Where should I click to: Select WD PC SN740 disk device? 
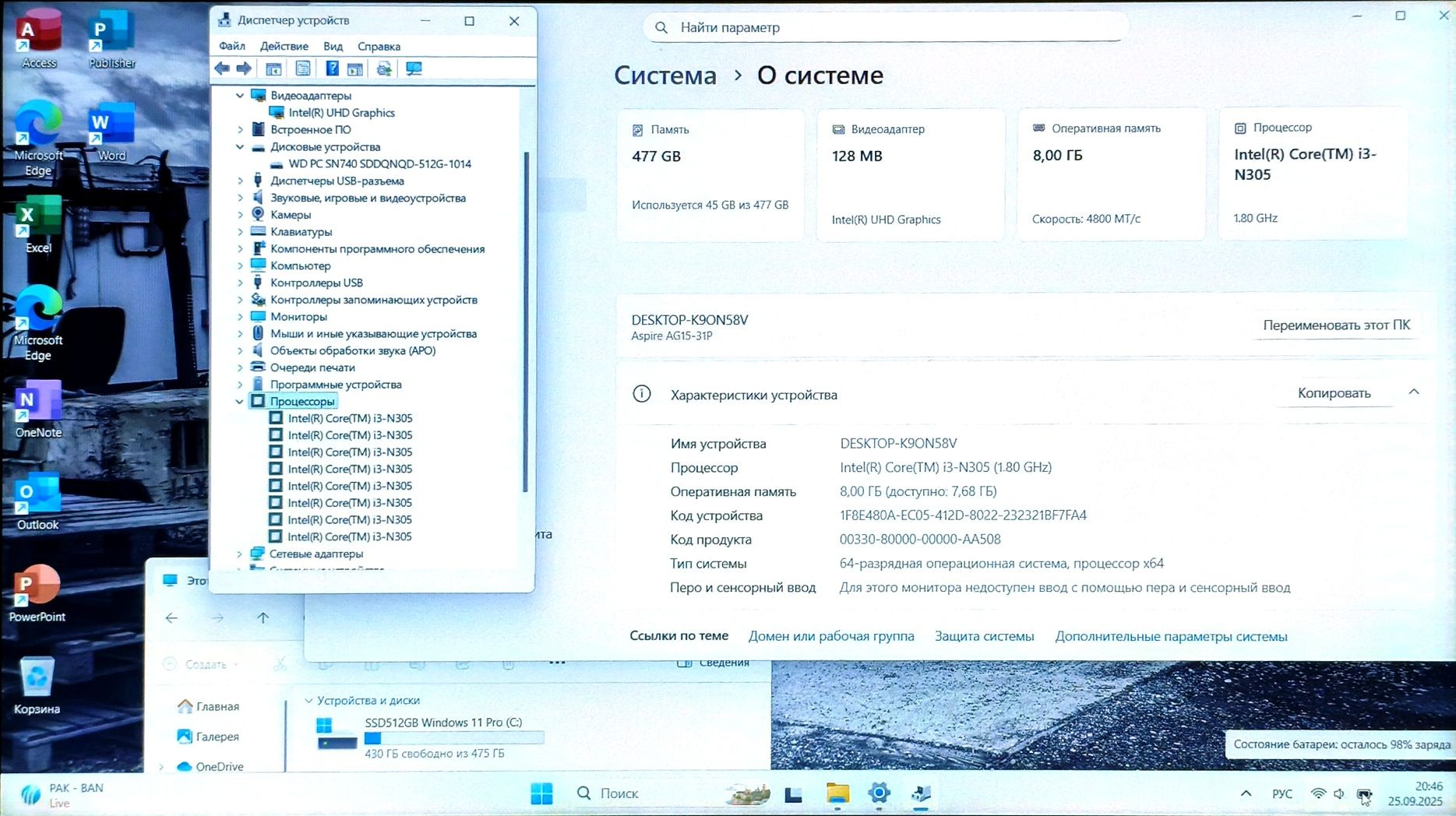coord(379,164)
